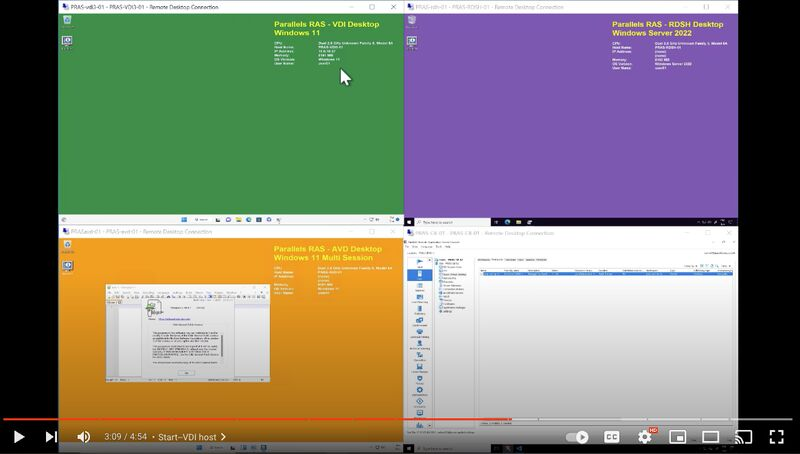Open Recycle Bin on the AVD desktop

tap(67, 246)
